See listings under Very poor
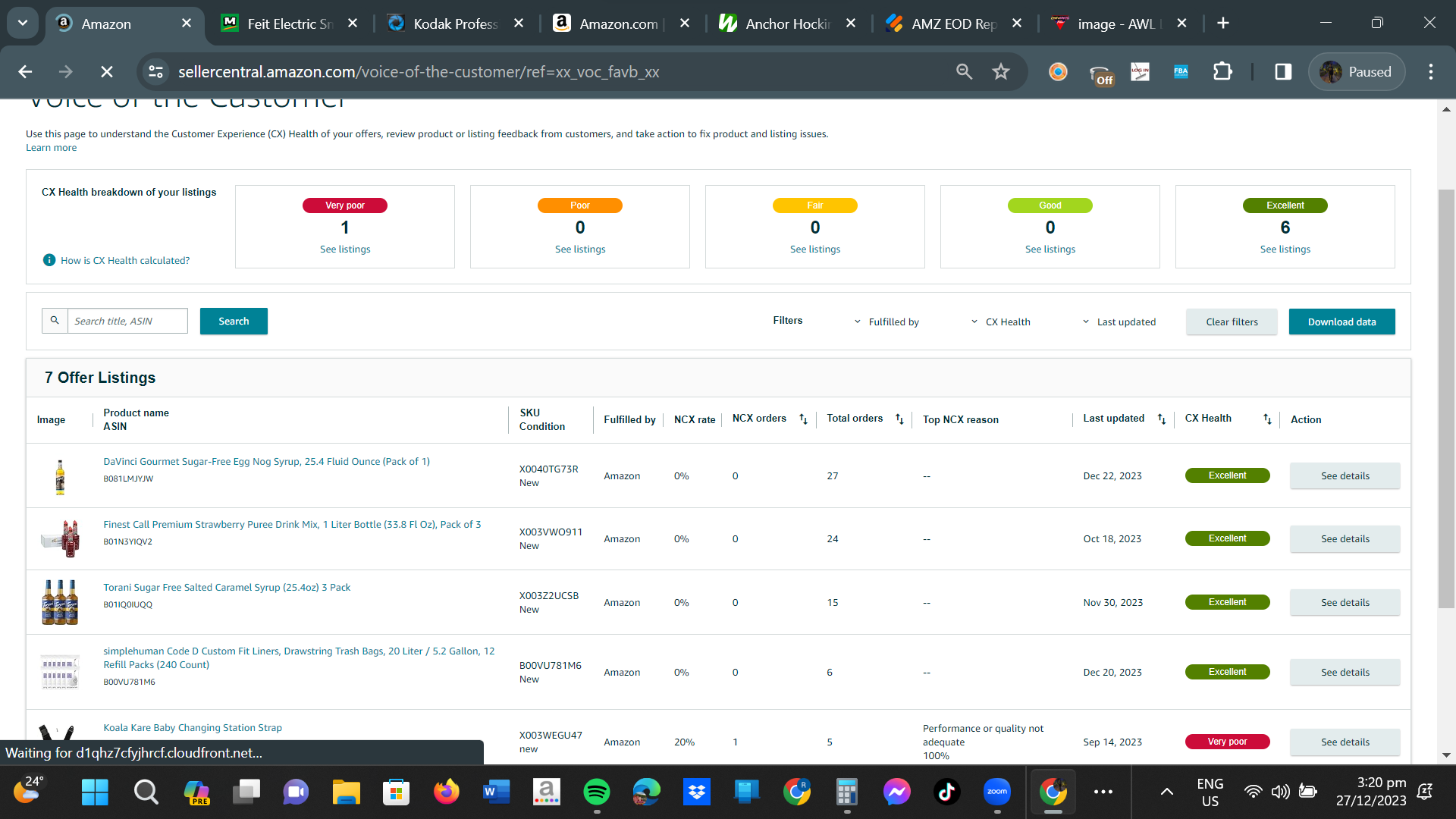Image resolution: width=1456 pixels, height=819 pixels. coord(345,249)
